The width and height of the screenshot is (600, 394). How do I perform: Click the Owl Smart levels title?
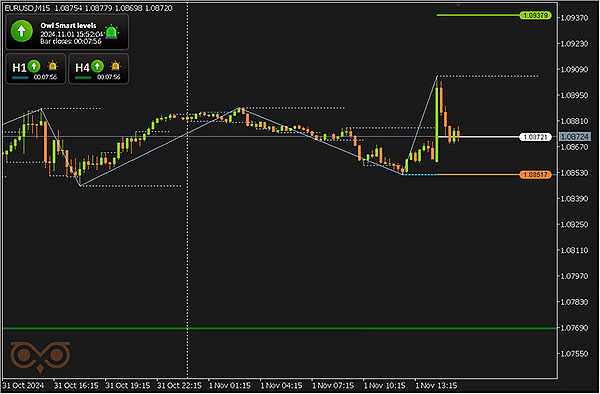[x=68, y=26]
